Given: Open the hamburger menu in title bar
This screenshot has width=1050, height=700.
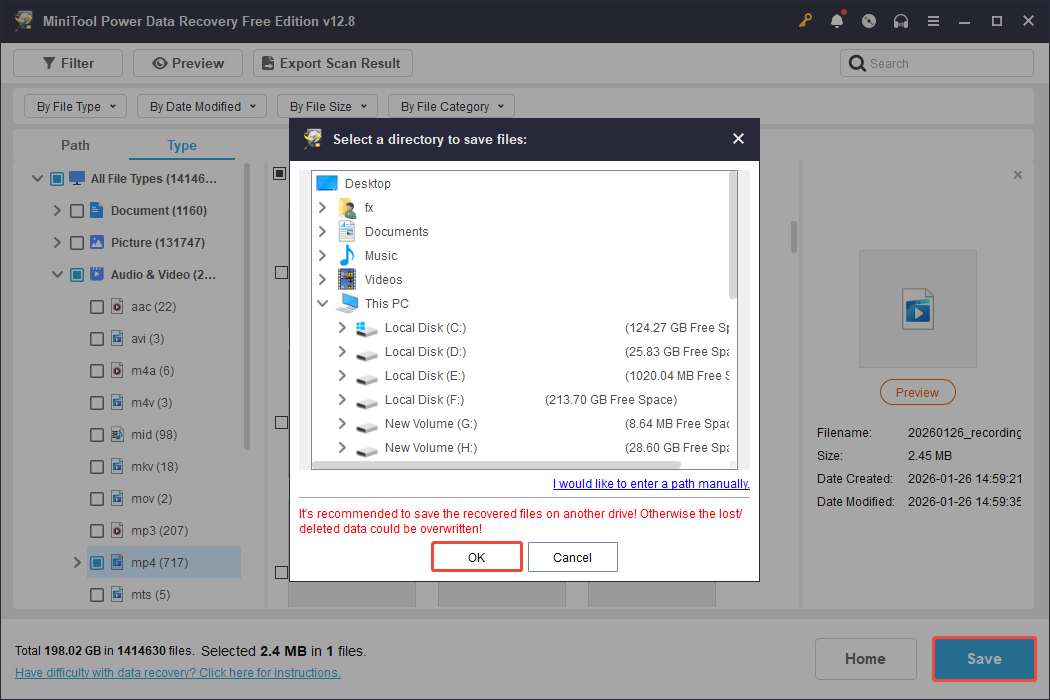Looking at the screenshot, I should point(933,20).
